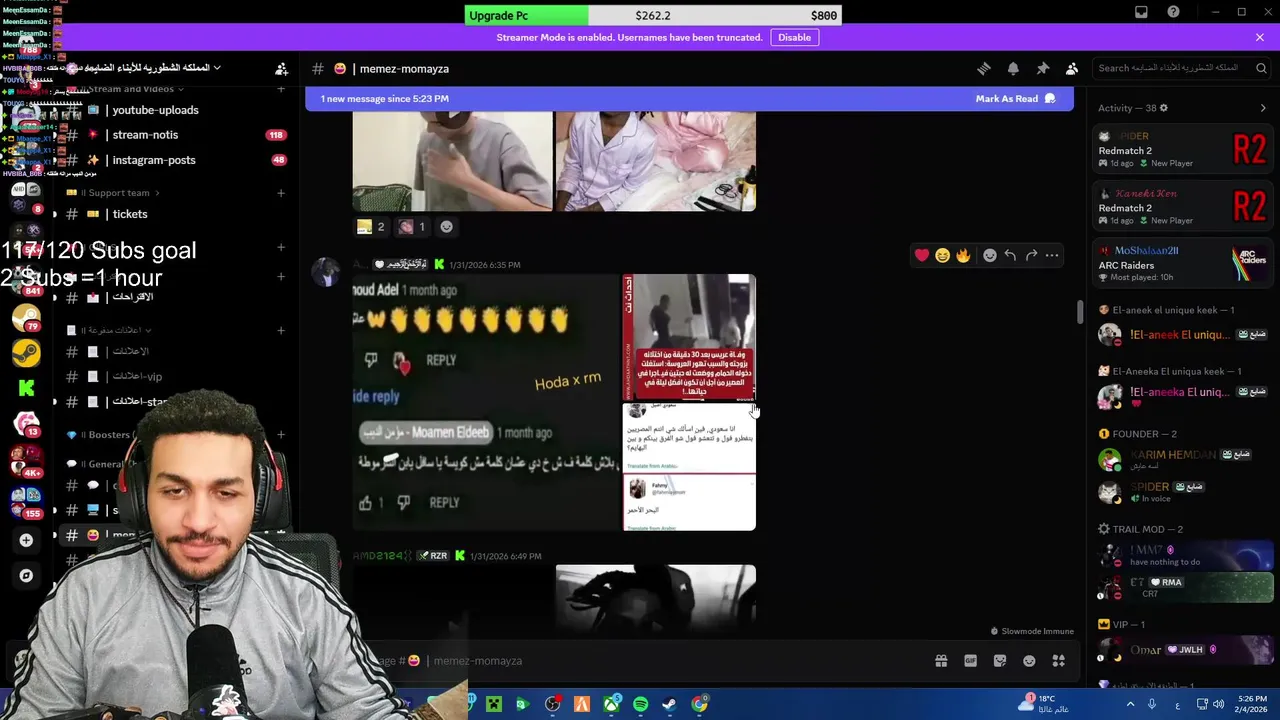Open the YouTube comments screenshot image

click(x=486, y=402)
